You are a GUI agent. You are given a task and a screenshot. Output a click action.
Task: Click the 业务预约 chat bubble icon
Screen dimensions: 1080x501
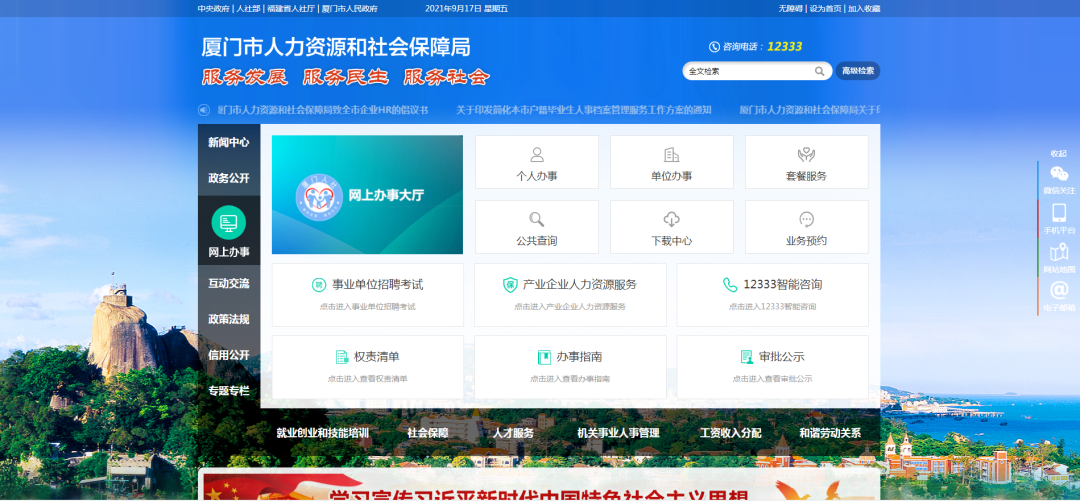(807, 219)
